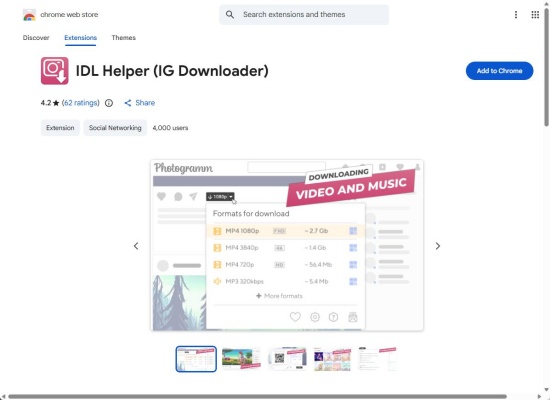Click the search magnifier icon

click(x=230, y=14)
